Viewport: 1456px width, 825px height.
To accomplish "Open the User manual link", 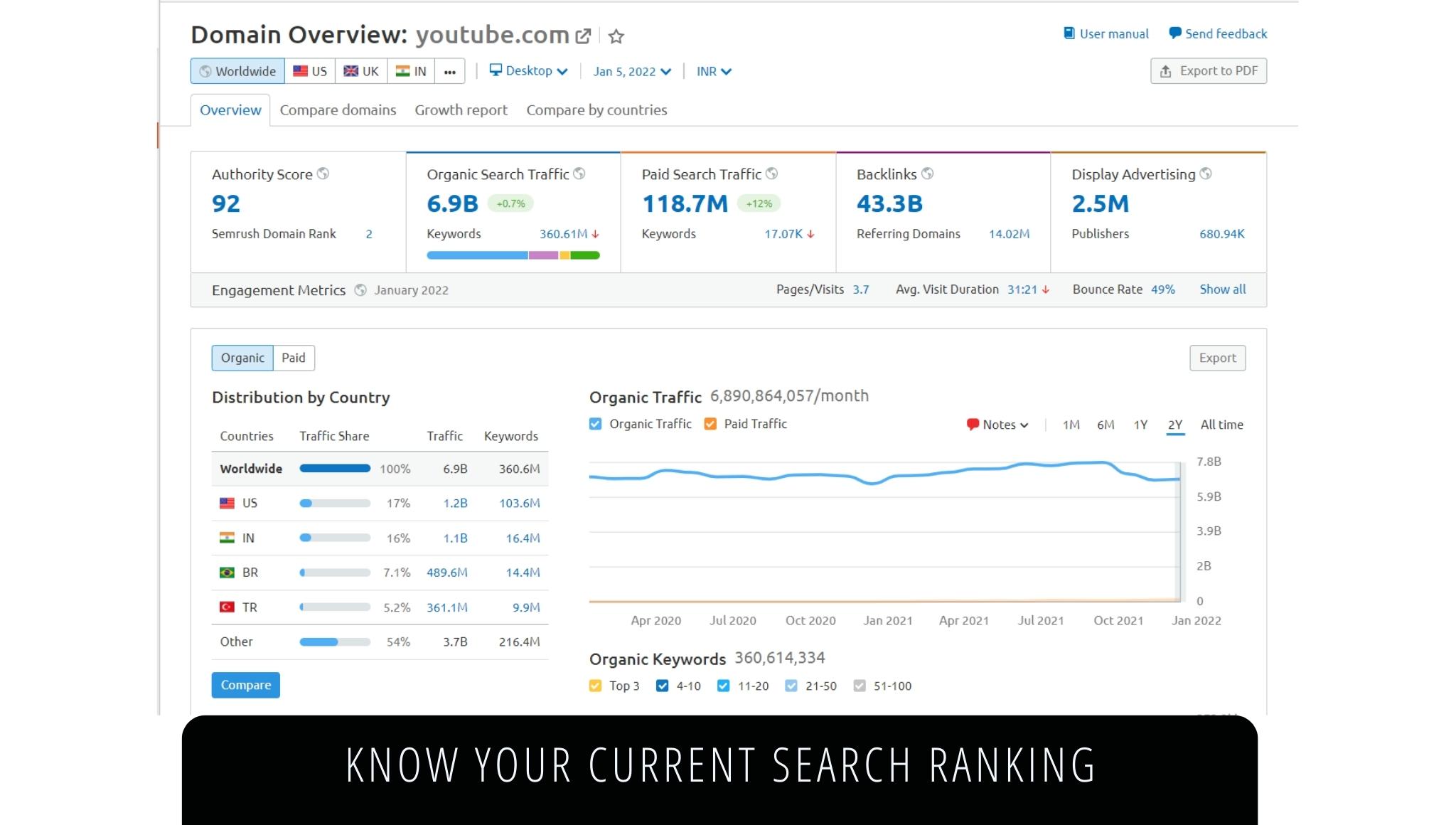I will pos(1106,33).
